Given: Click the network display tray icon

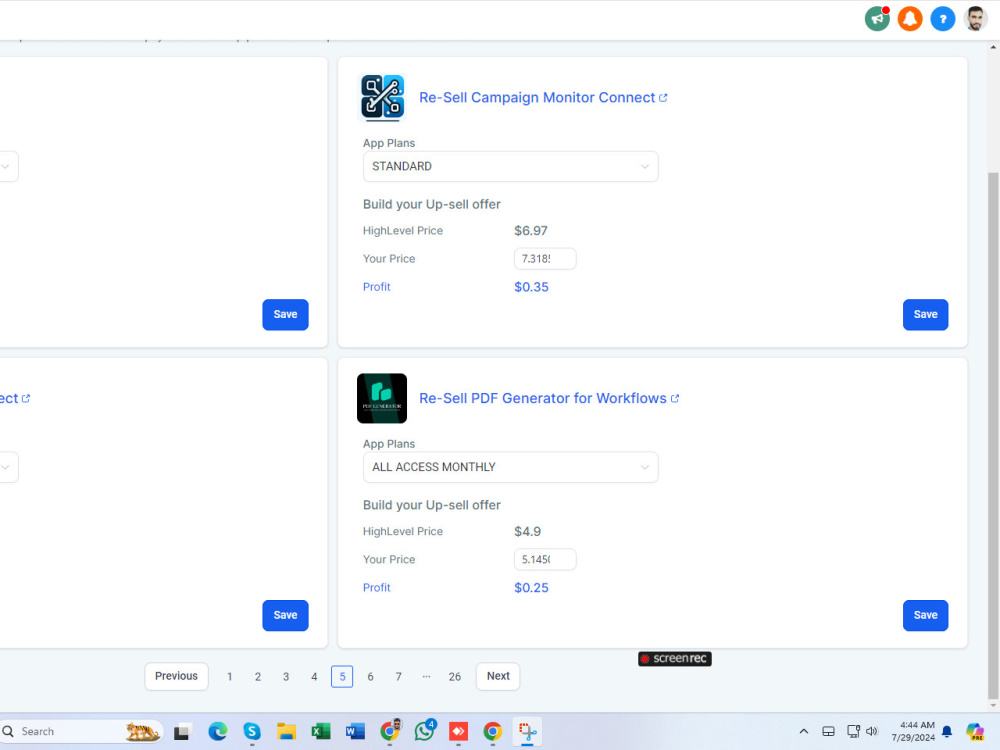Looking at the screenshot, I should pyautogui.click(x=853, y=732).
